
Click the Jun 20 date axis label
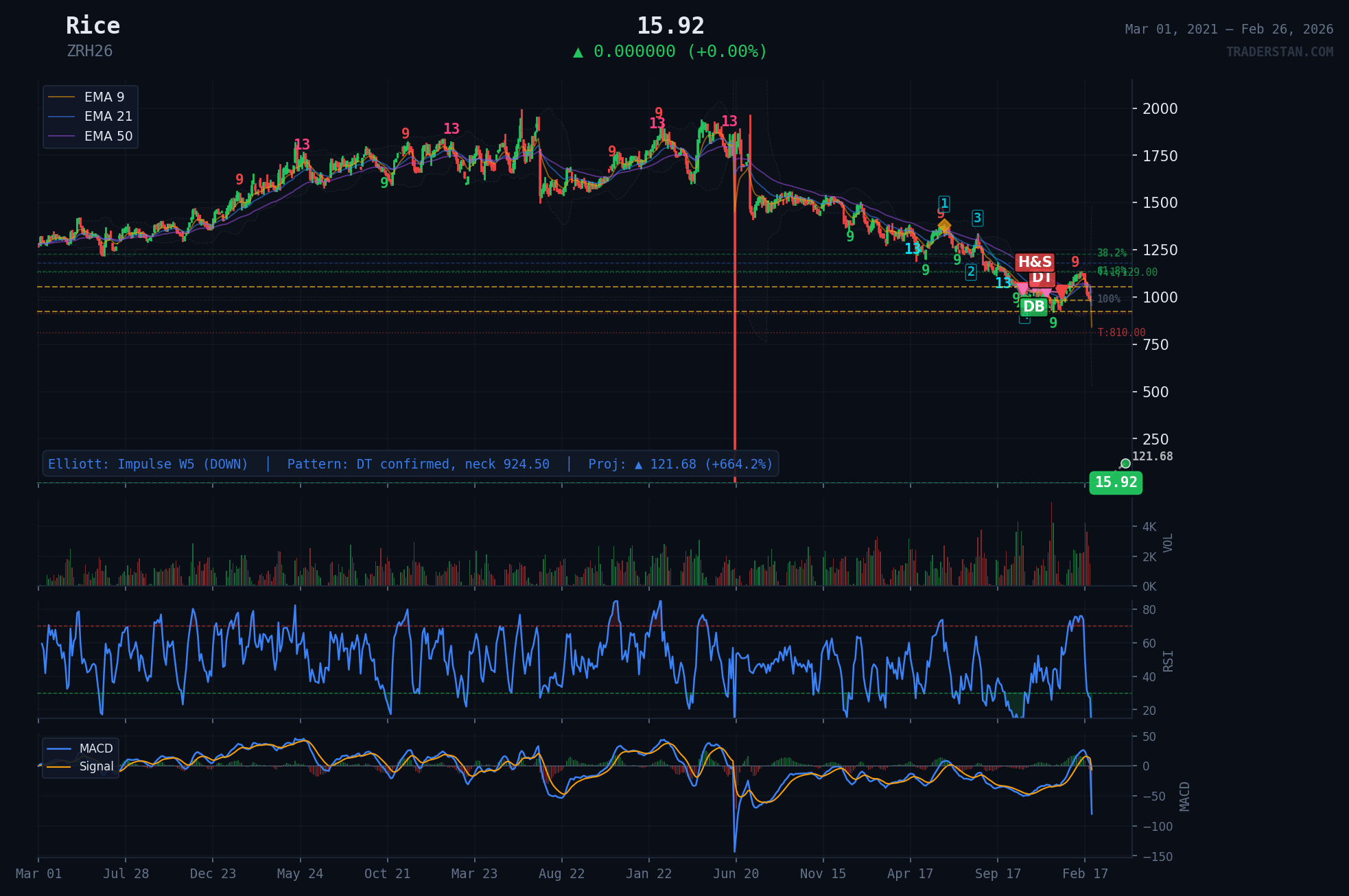(736, 874)
